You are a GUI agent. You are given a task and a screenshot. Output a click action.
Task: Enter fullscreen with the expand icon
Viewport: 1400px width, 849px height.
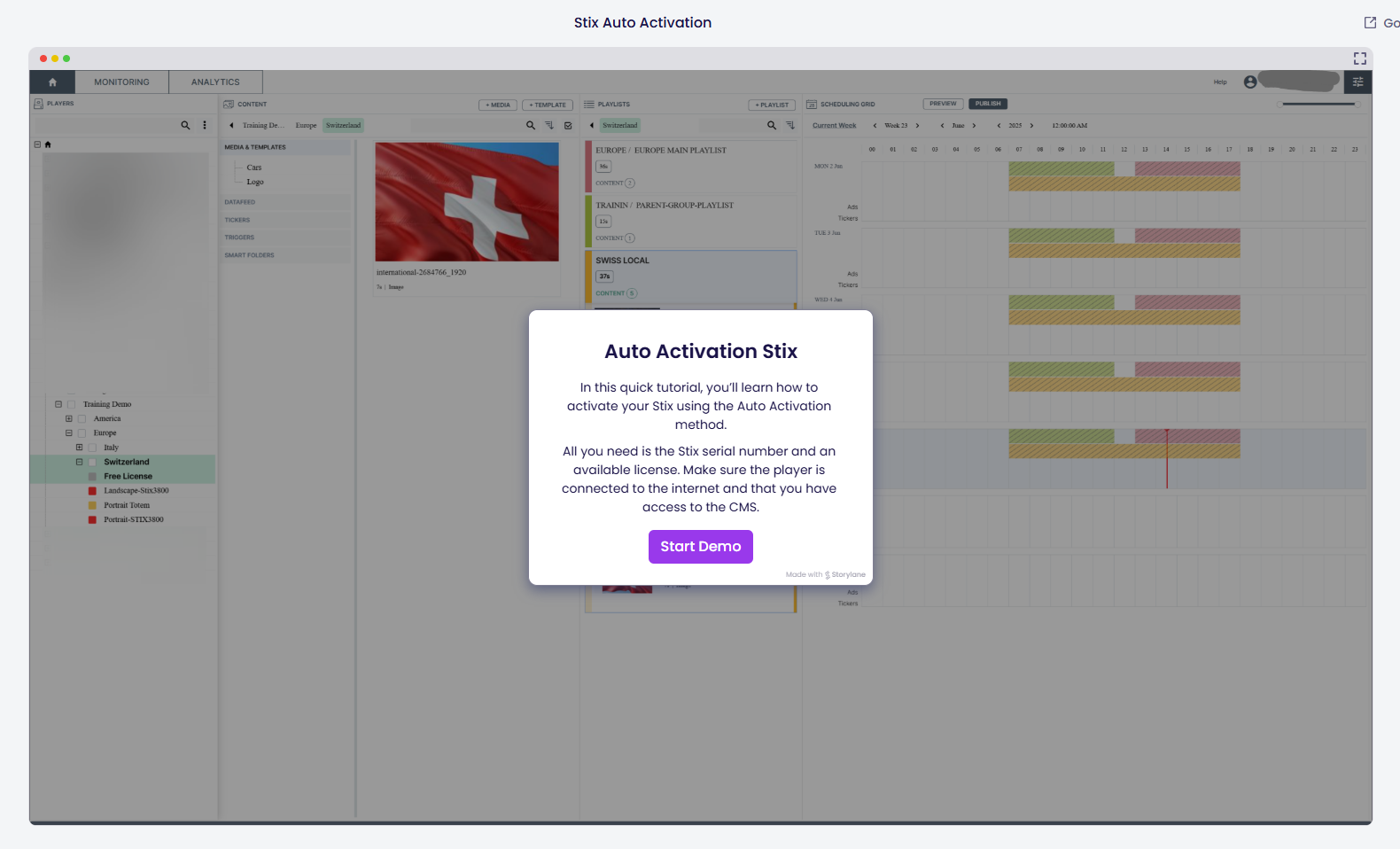coord(1360,58)
